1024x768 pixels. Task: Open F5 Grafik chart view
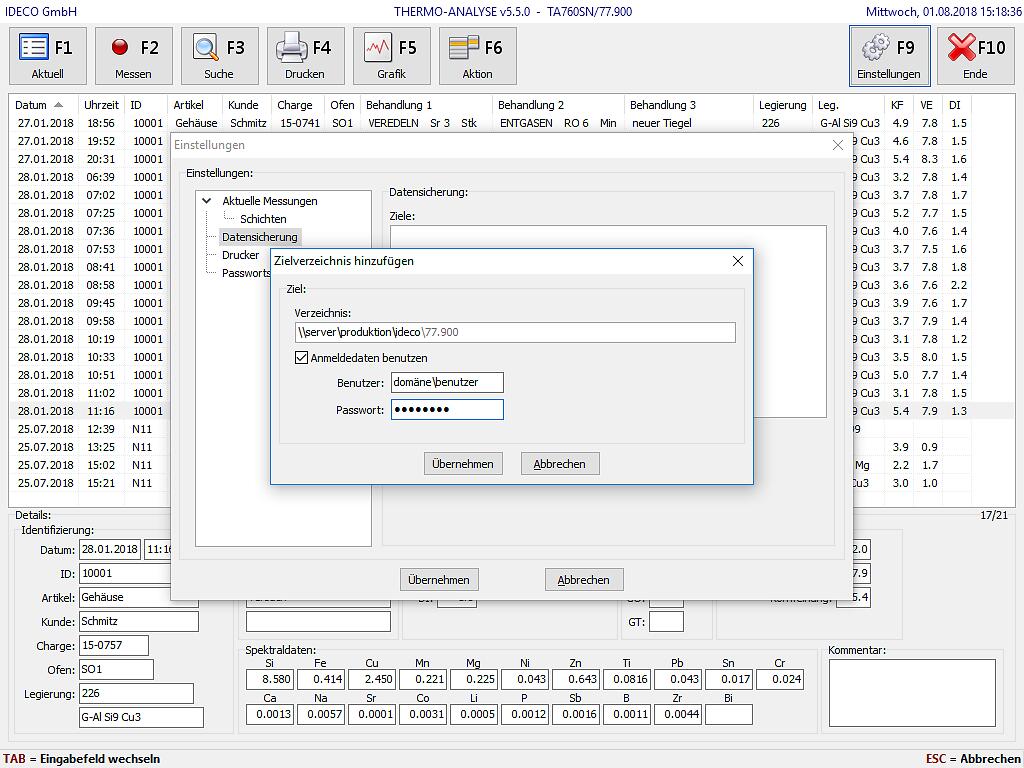click(x=391, y=56)
